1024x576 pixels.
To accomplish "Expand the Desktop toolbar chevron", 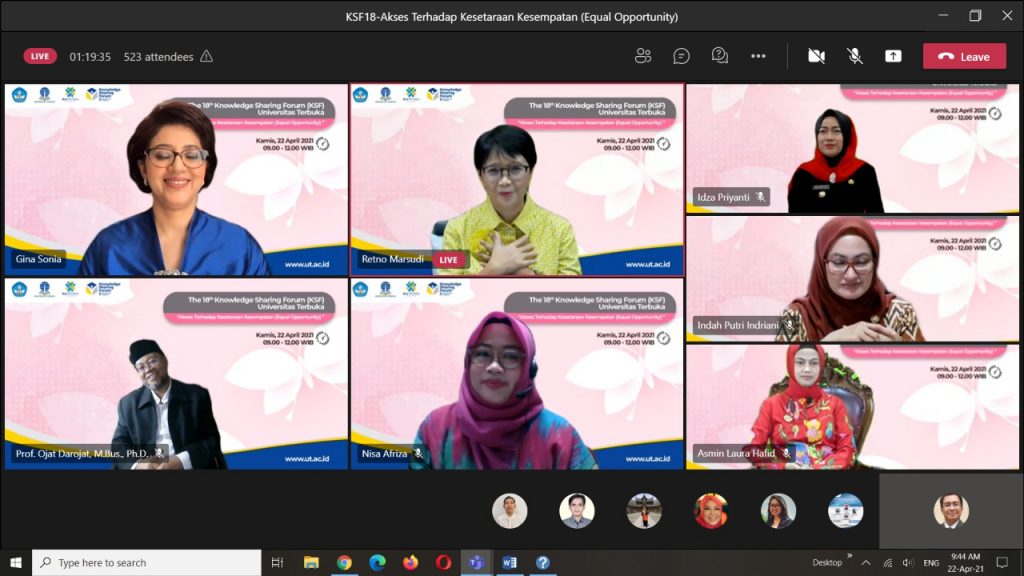I will 849,556.
